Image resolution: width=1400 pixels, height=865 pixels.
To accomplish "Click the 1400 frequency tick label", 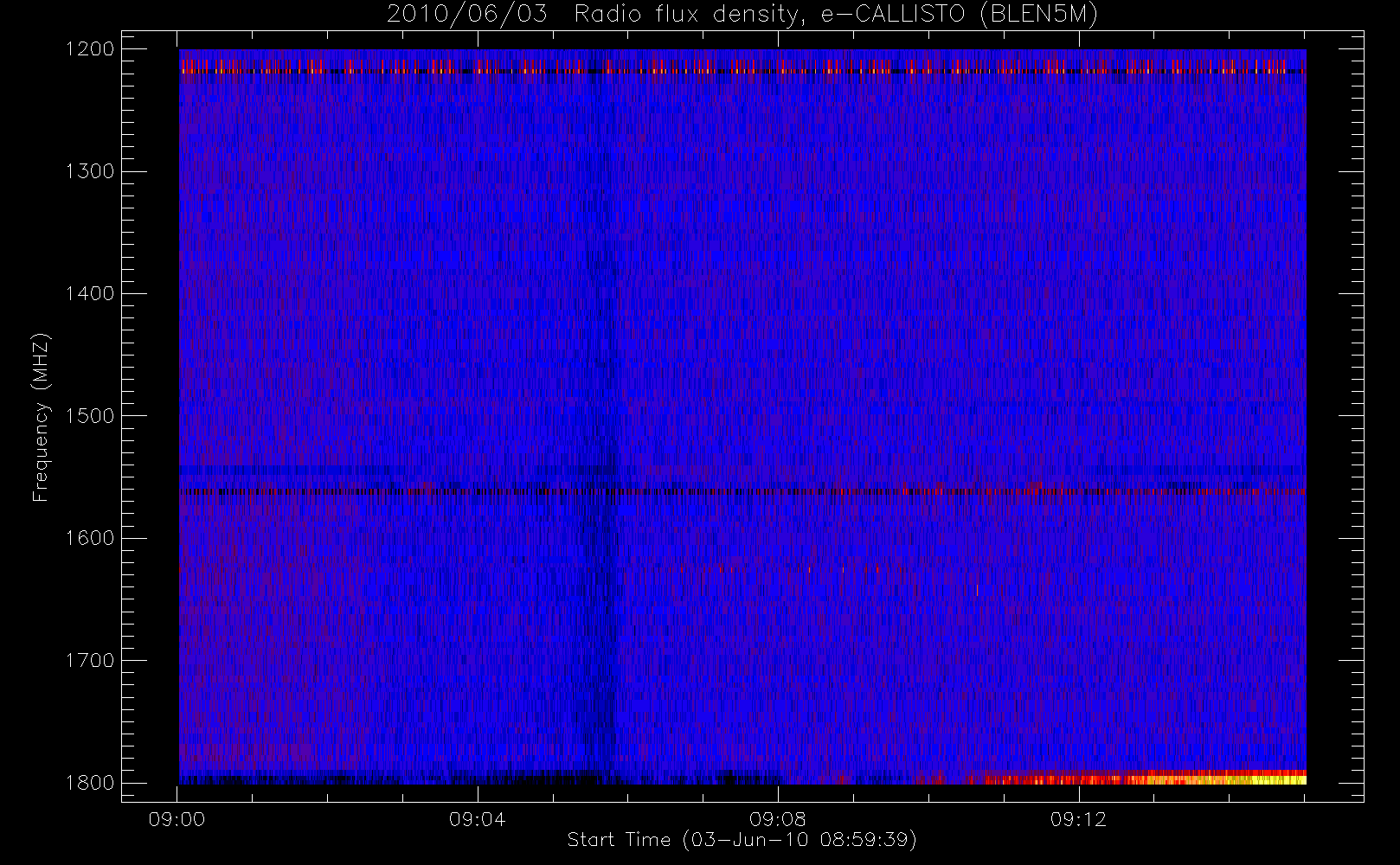I will [x=90, y=293].
